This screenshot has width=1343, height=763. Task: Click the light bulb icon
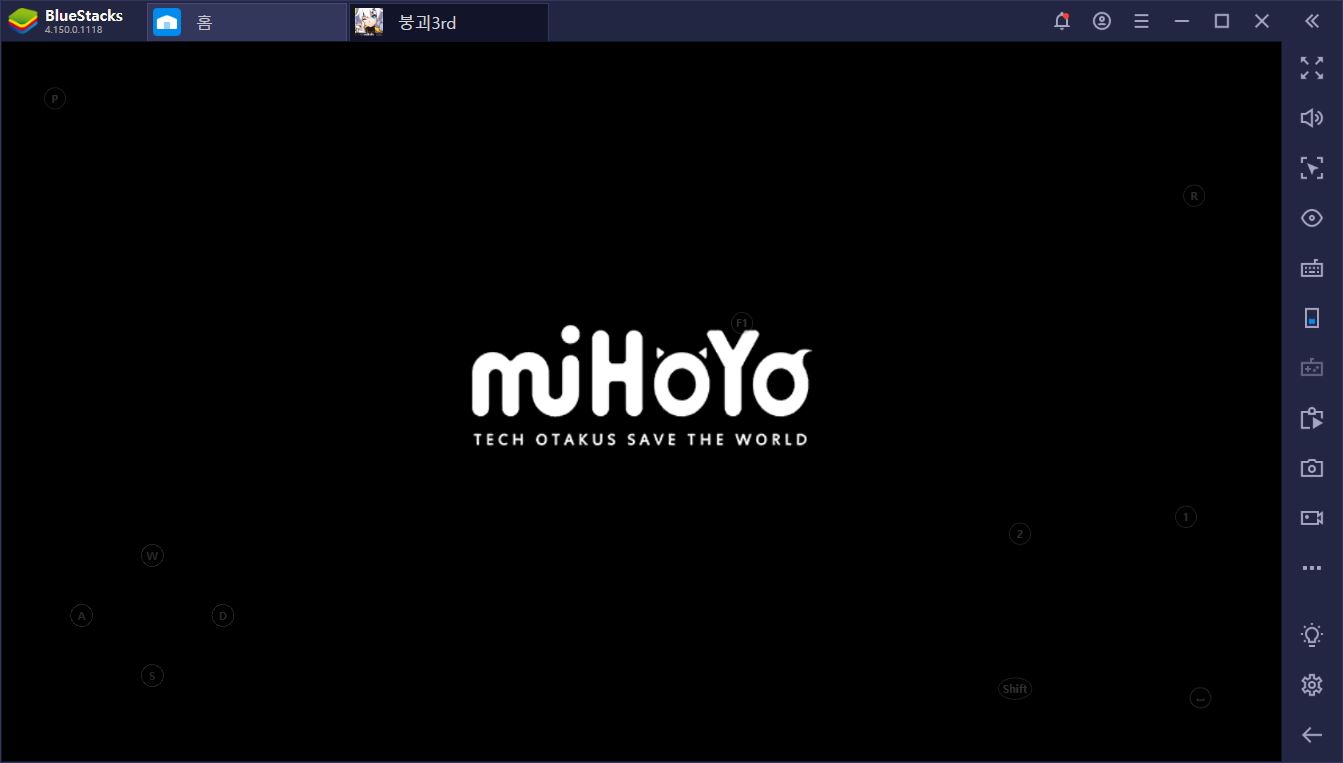point(1311,634)
